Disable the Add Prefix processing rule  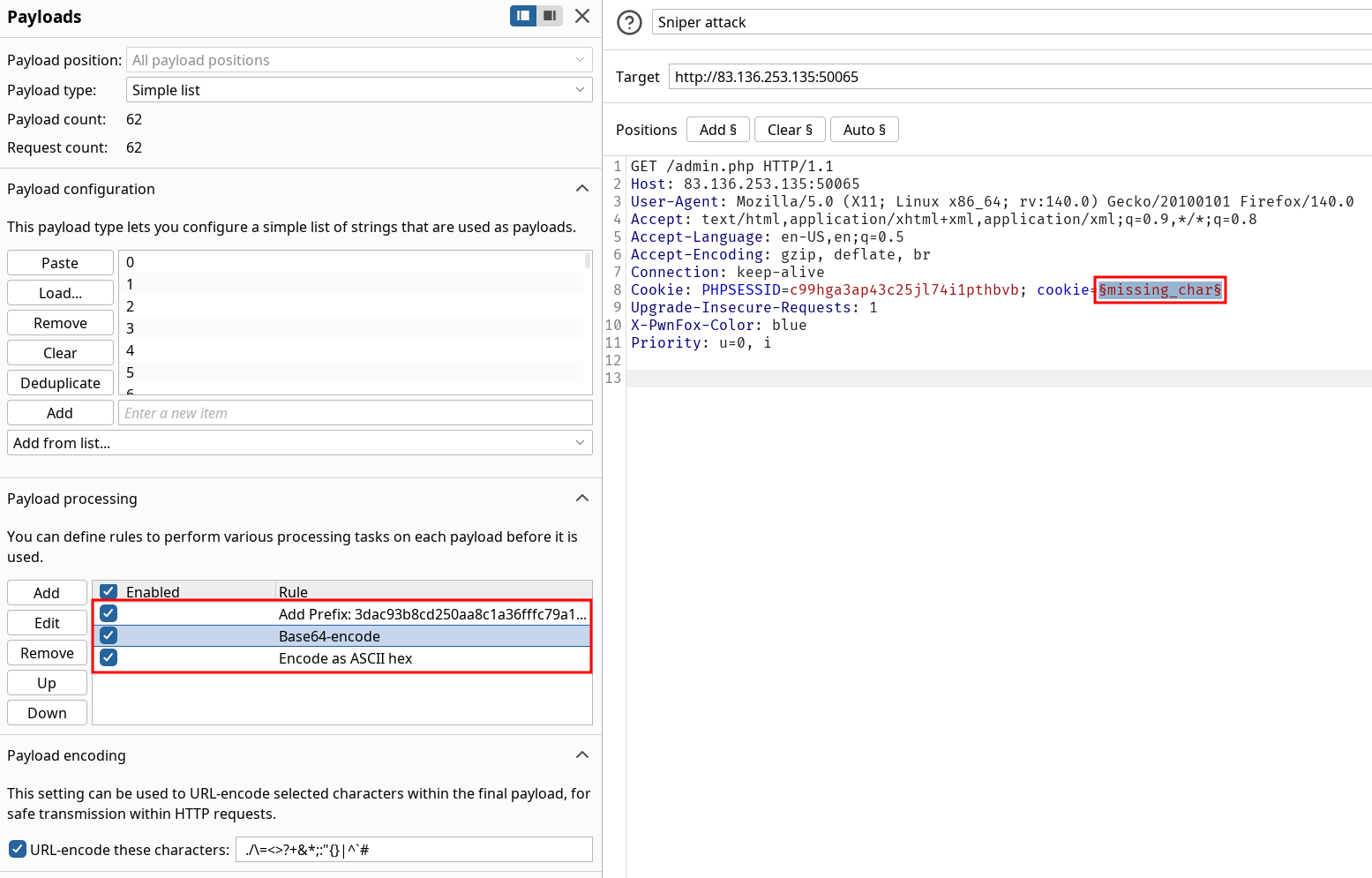[109, 613]
